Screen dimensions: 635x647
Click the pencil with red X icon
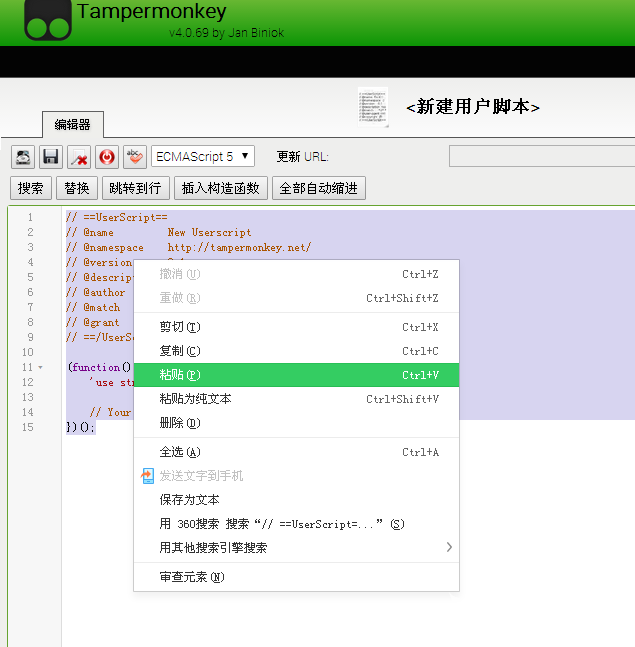click(x=79, y=157)
